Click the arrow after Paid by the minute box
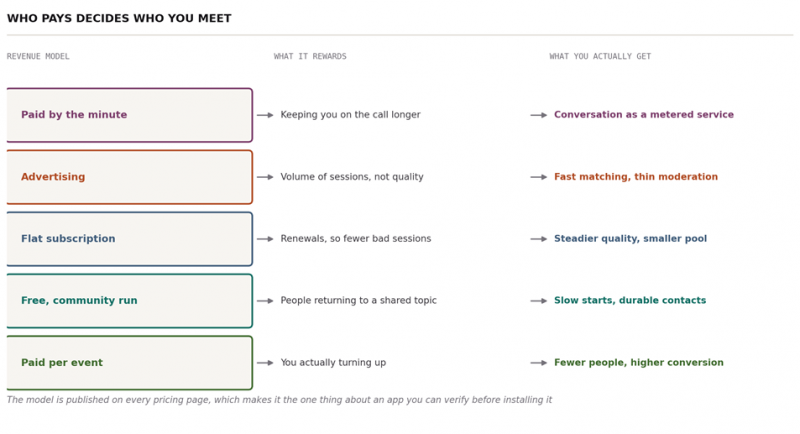The height and width of the screenshot is (434, 800). point(265,115)
